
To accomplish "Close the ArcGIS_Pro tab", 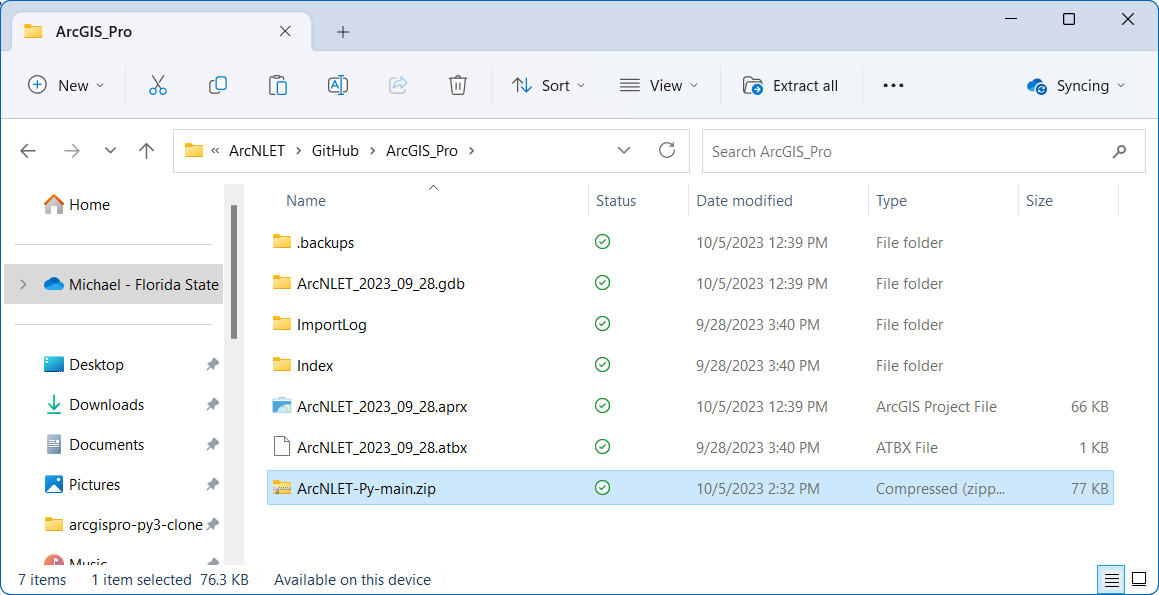I will [285, 32].
